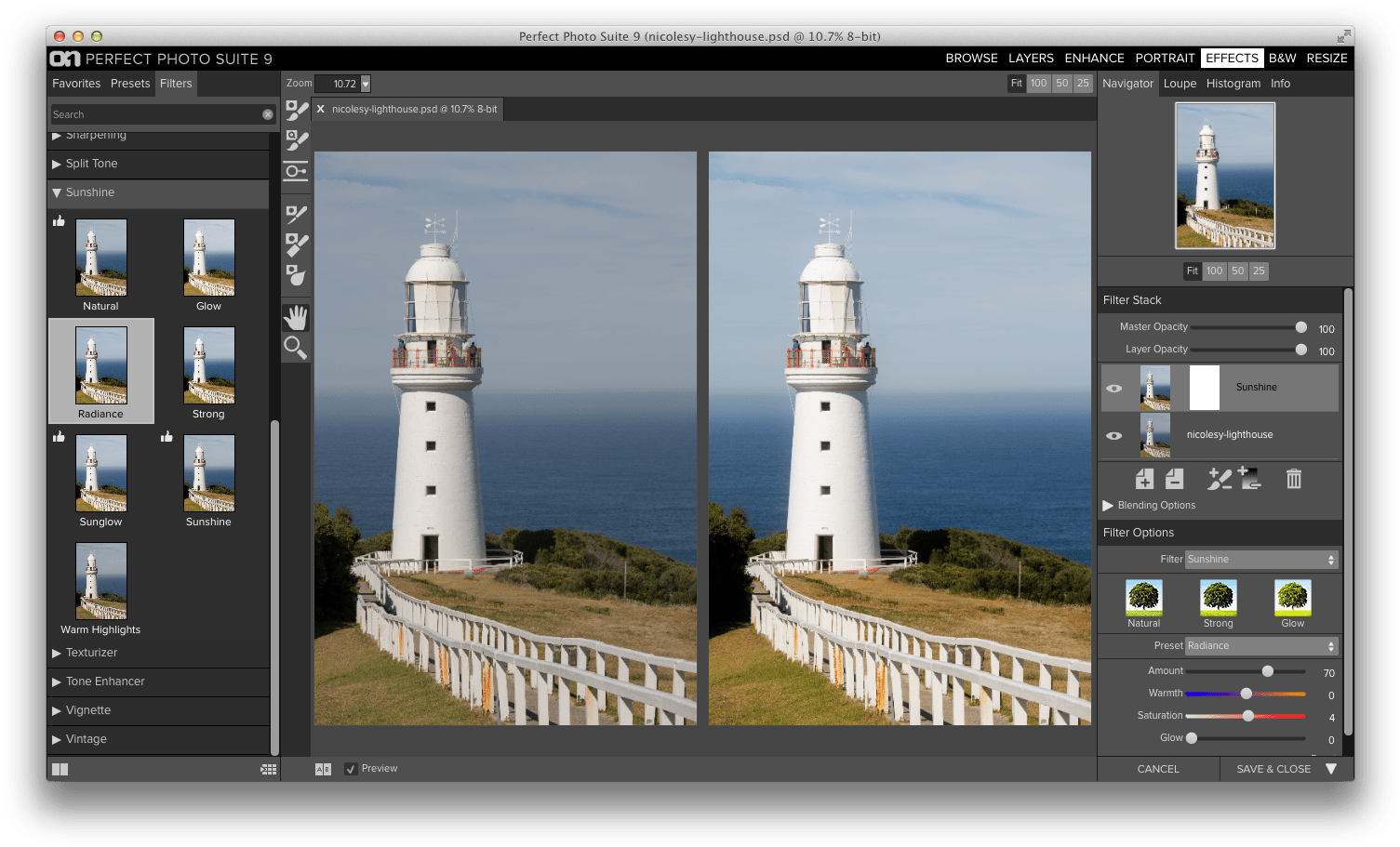This screenshot has height=847, width=1400.
Task: Uncheck the Preview checkbox
Action: click(x=351, y=768)
